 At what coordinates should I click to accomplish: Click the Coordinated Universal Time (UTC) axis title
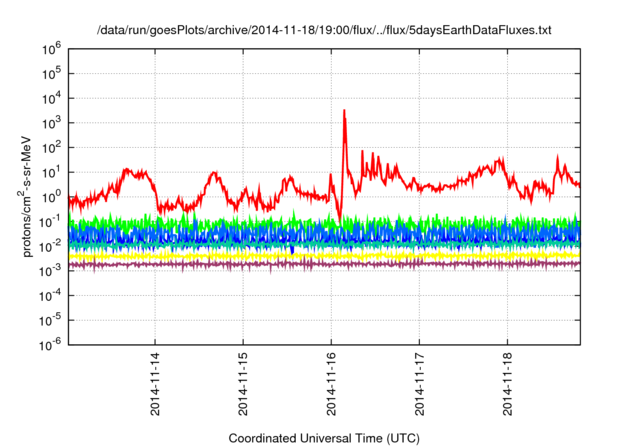click(x=324, y=439)
